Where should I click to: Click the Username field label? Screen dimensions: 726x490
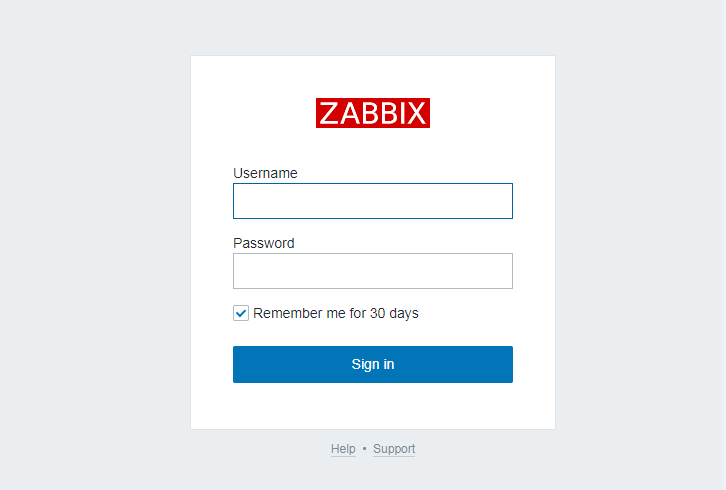[265, 173]
